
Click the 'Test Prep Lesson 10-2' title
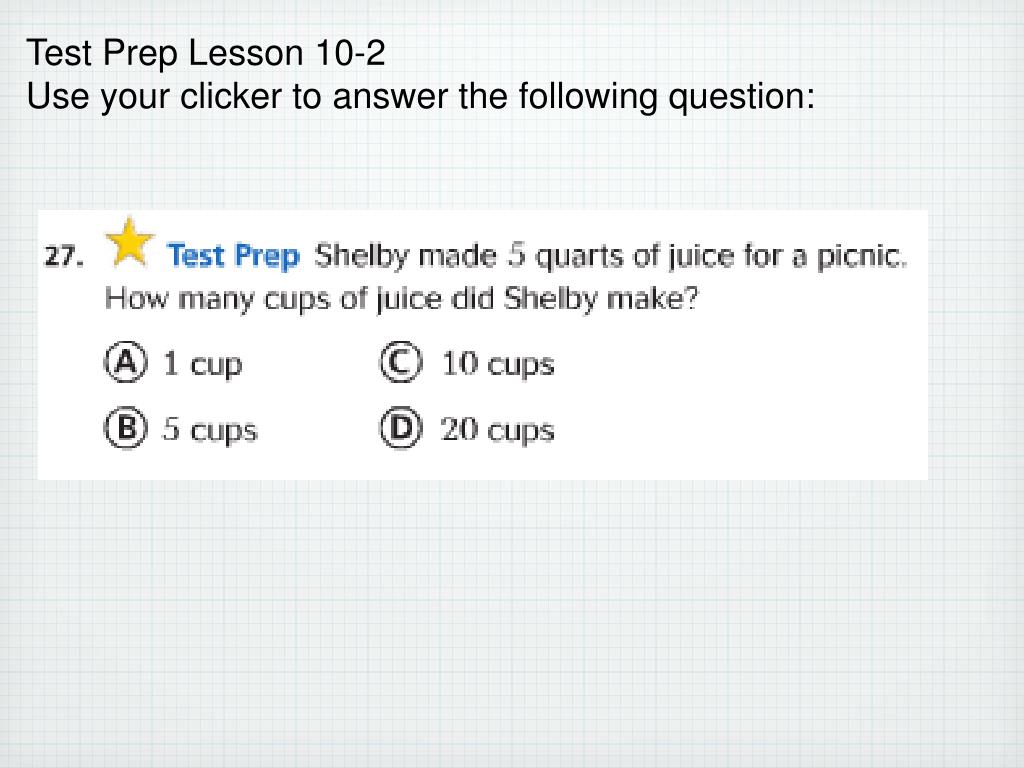[x=206, y=52]
